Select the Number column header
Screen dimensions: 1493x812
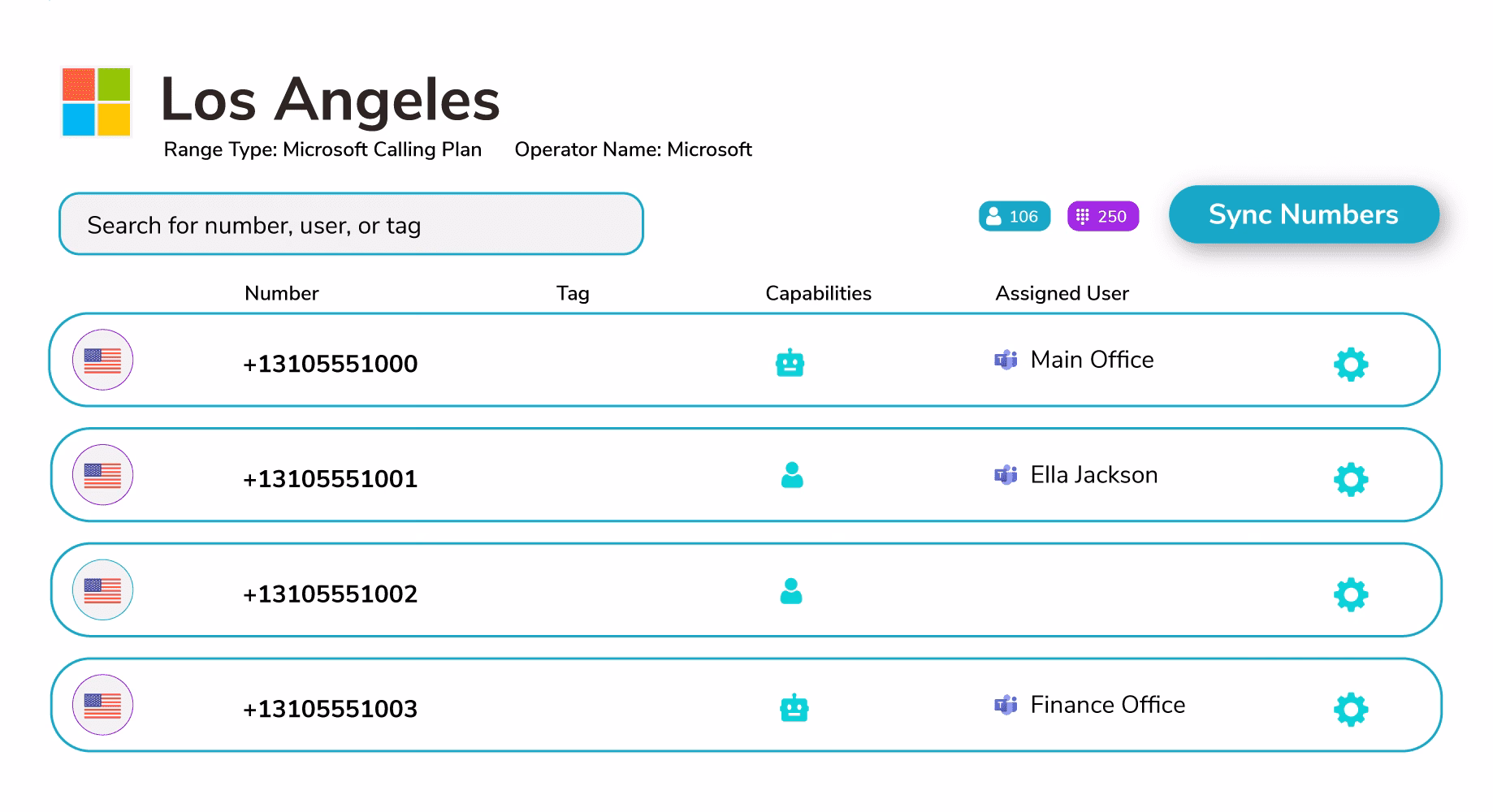click(281, 293)
